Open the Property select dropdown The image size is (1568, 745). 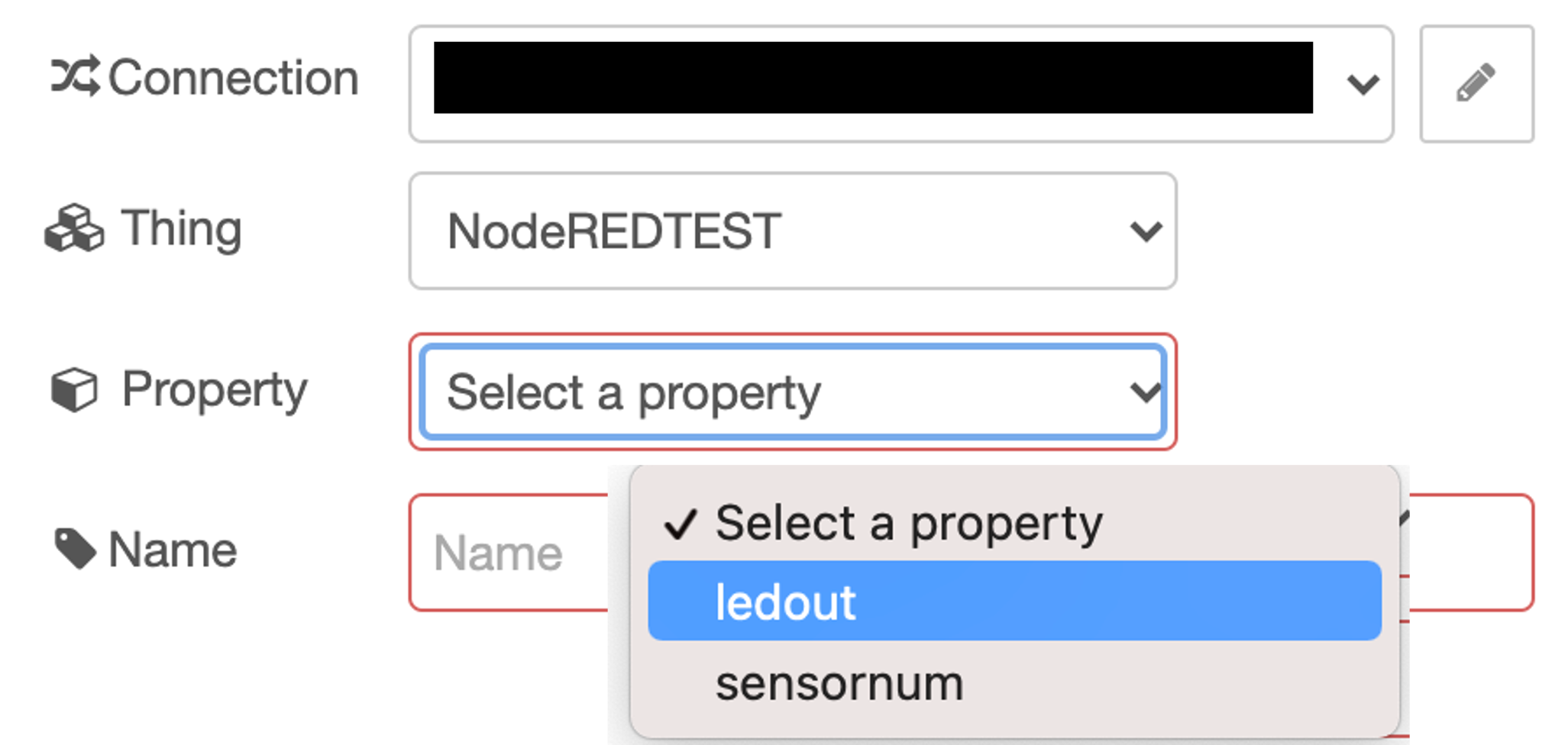[793, 392]
